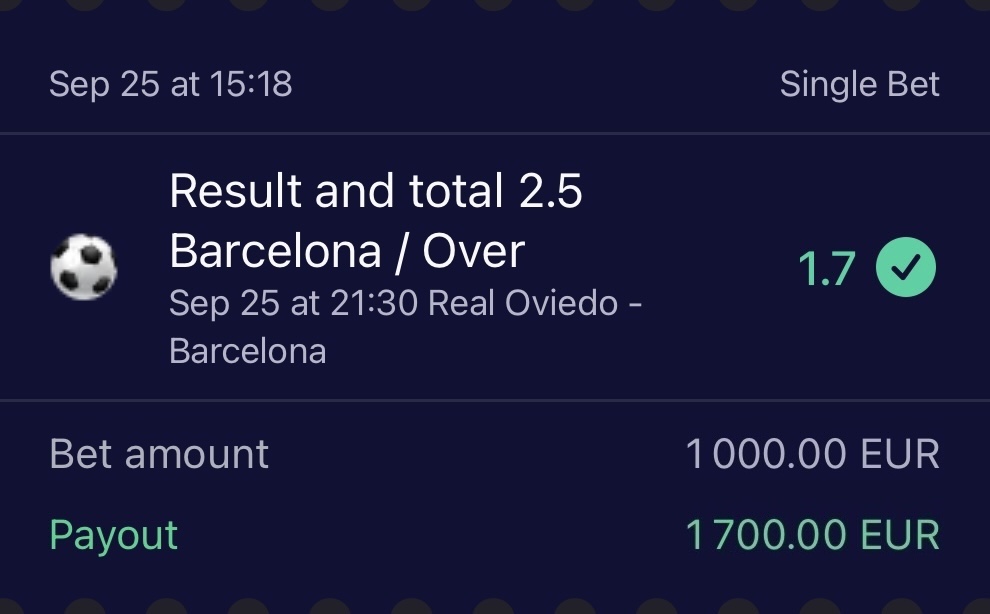Click the 1 000.00 EUR stake value
Viewport: 990px width, 614px height.
(812, 454)
